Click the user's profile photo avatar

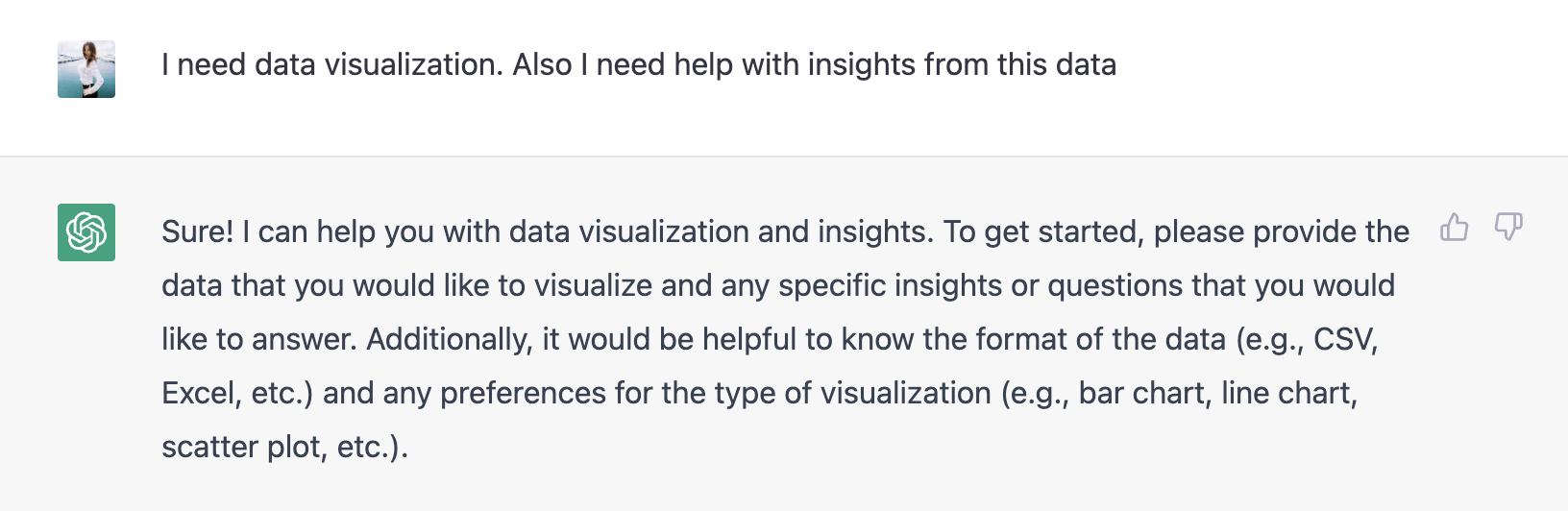(86, 69)
